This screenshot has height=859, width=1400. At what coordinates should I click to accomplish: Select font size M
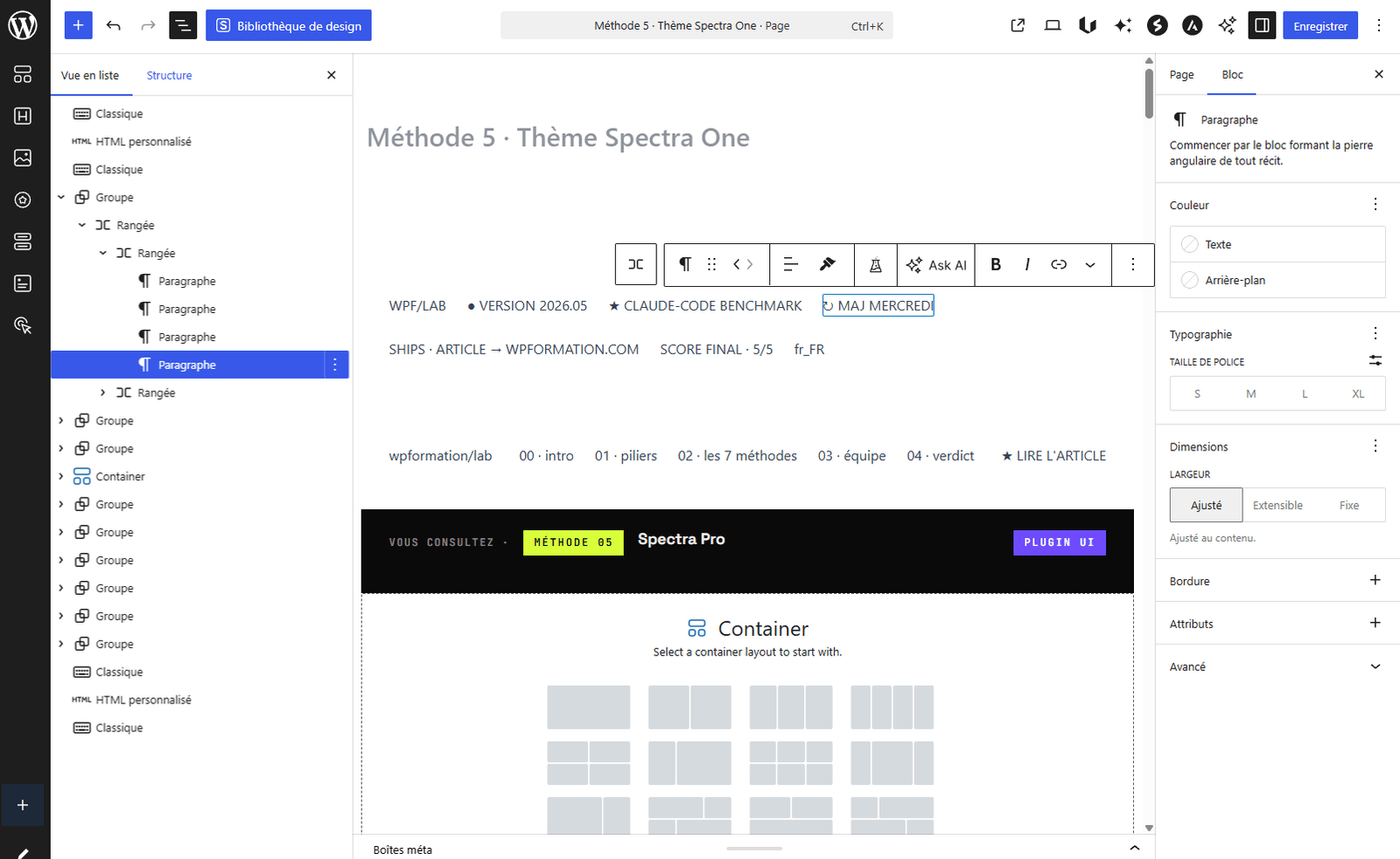(1251, 394)
